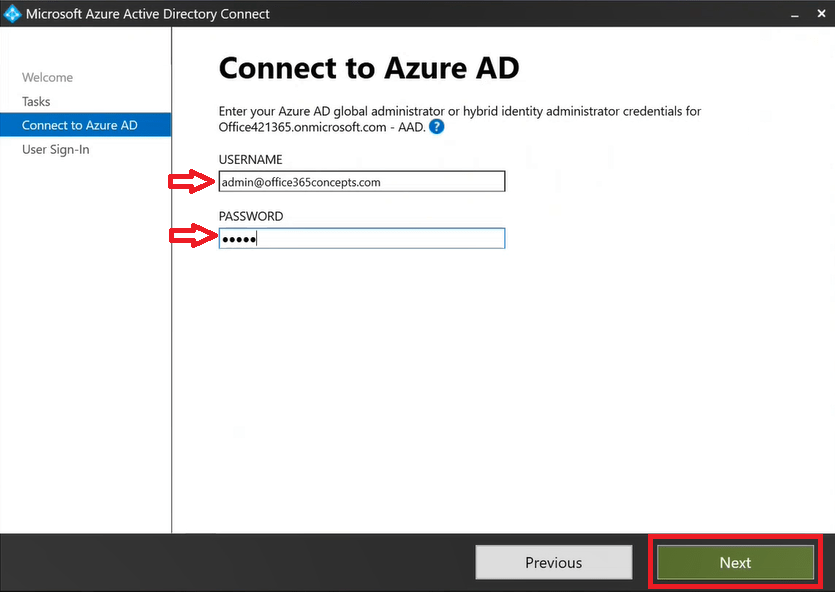835x592 pixels.
Task: Click the red arrow beside the password field
Action: pos(190,237)
